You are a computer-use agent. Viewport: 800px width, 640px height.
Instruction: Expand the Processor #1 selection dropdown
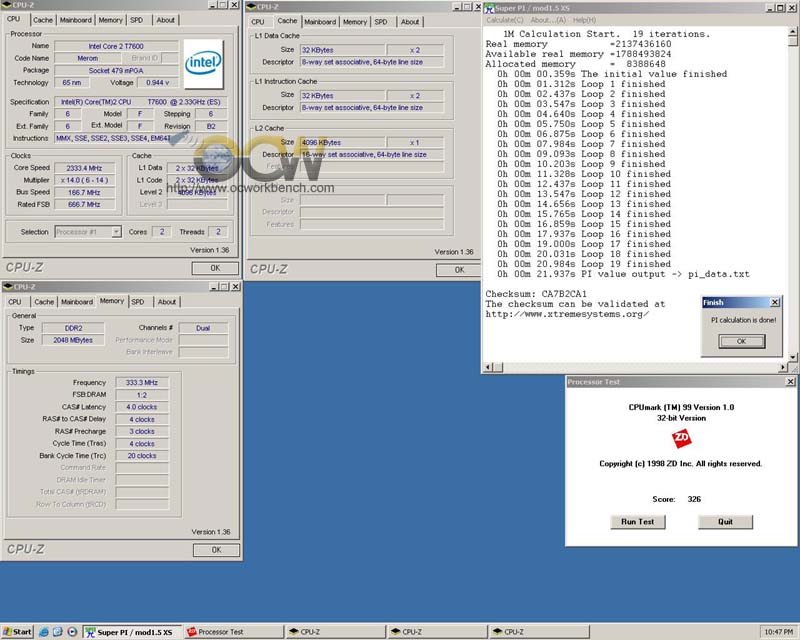116,232
